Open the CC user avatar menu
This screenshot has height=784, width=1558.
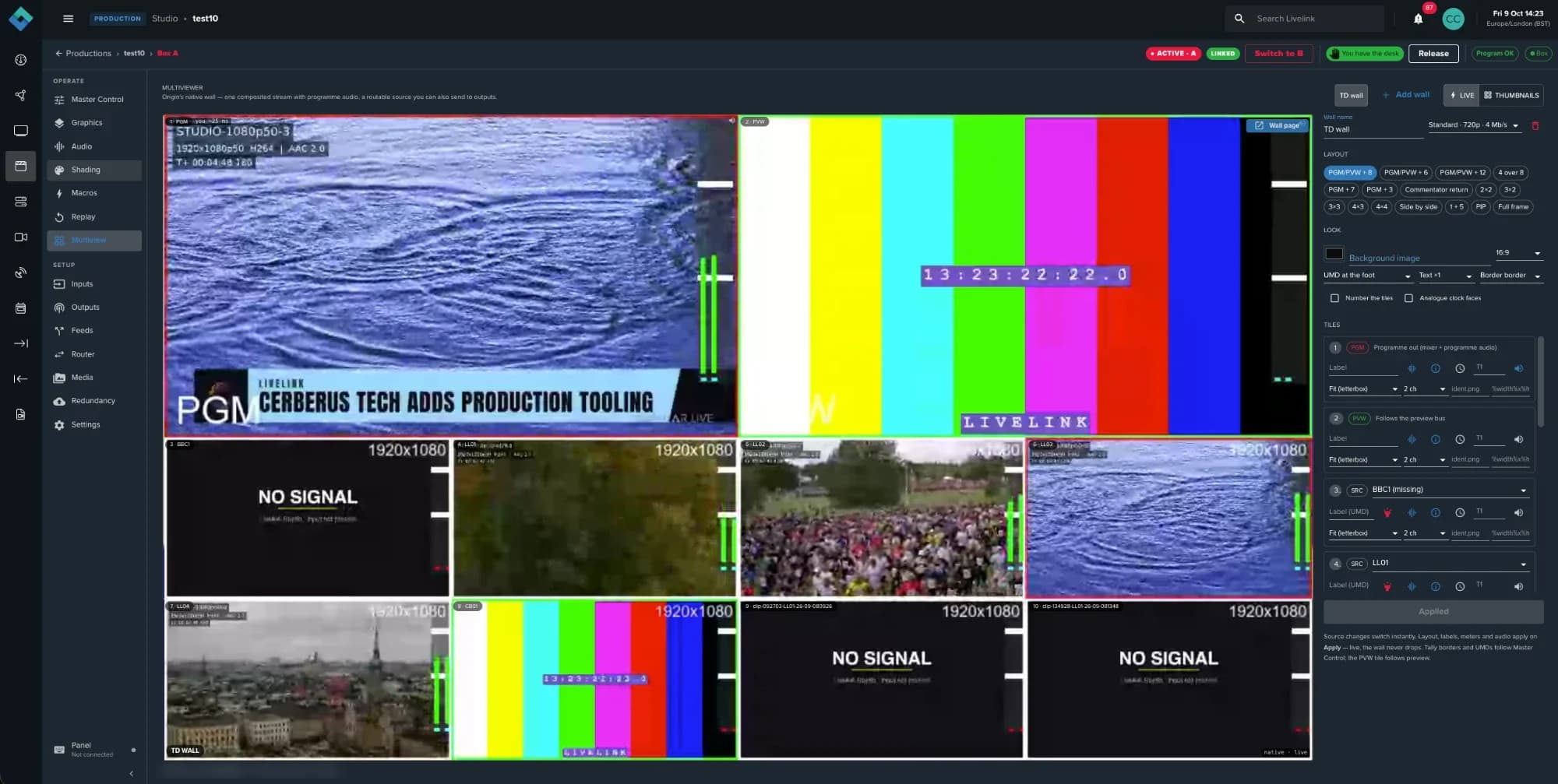point(1453,19)
